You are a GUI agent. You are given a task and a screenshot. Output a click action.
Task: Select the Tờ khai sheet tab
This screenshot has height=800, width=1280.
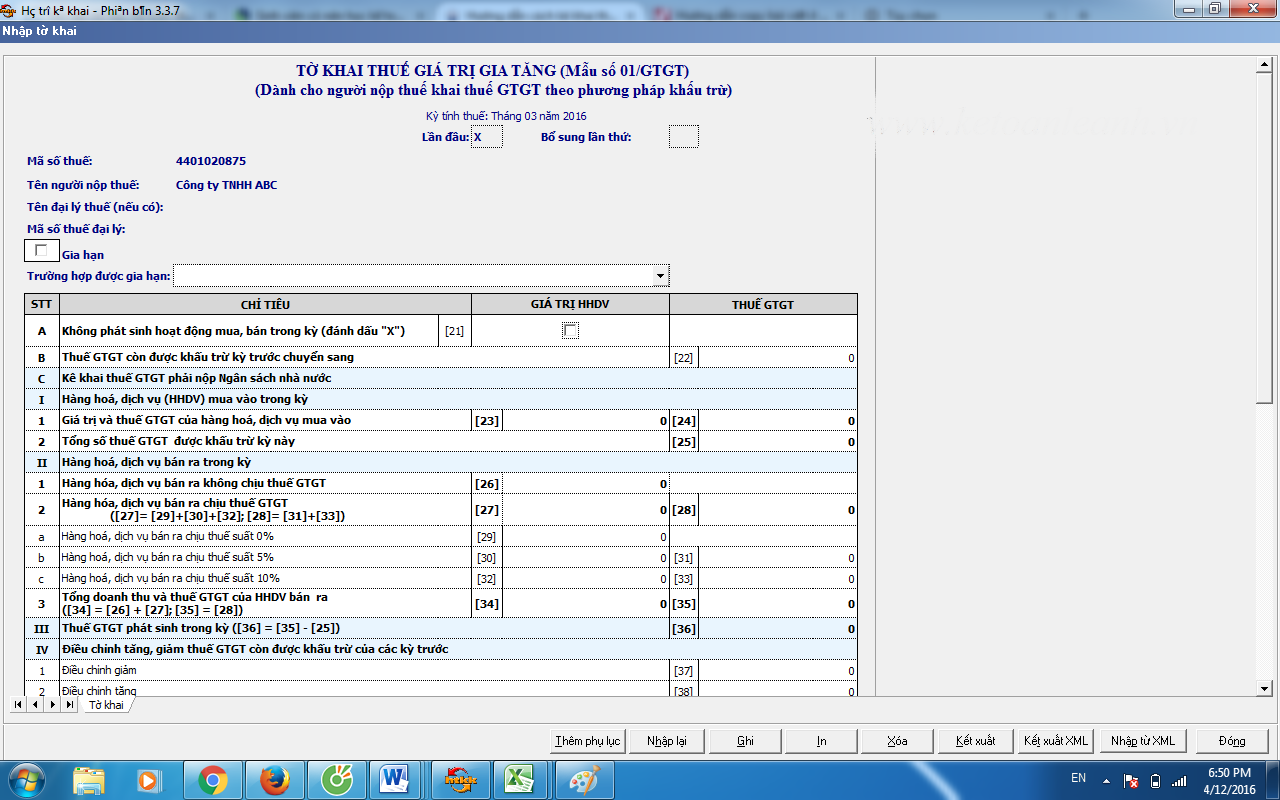click(106, 705)
